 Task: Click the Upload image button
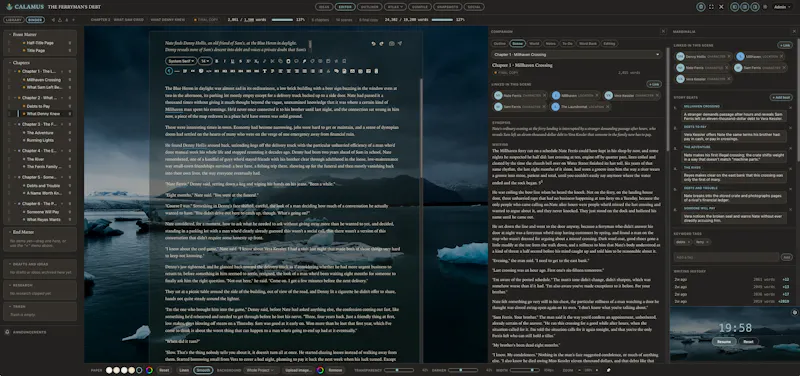tap(299, 370)
